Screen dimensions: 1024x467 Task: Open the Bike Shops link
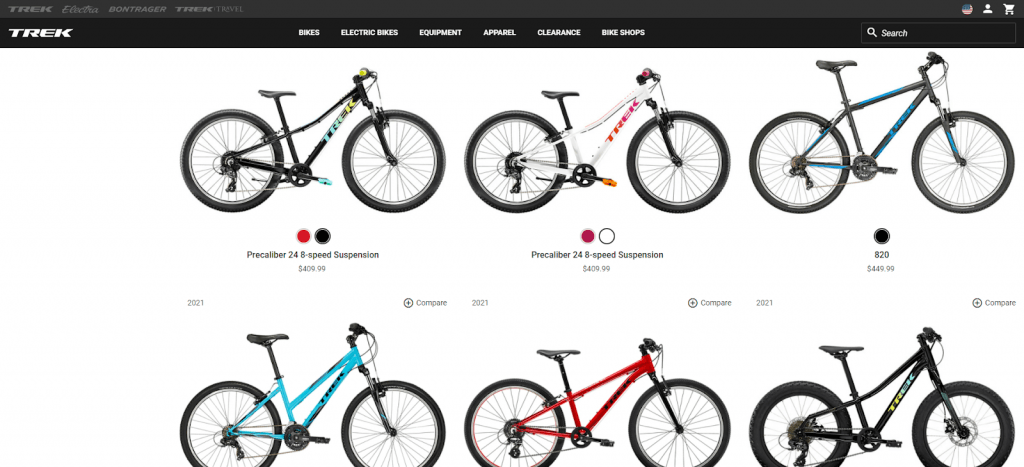click(623, 33)
